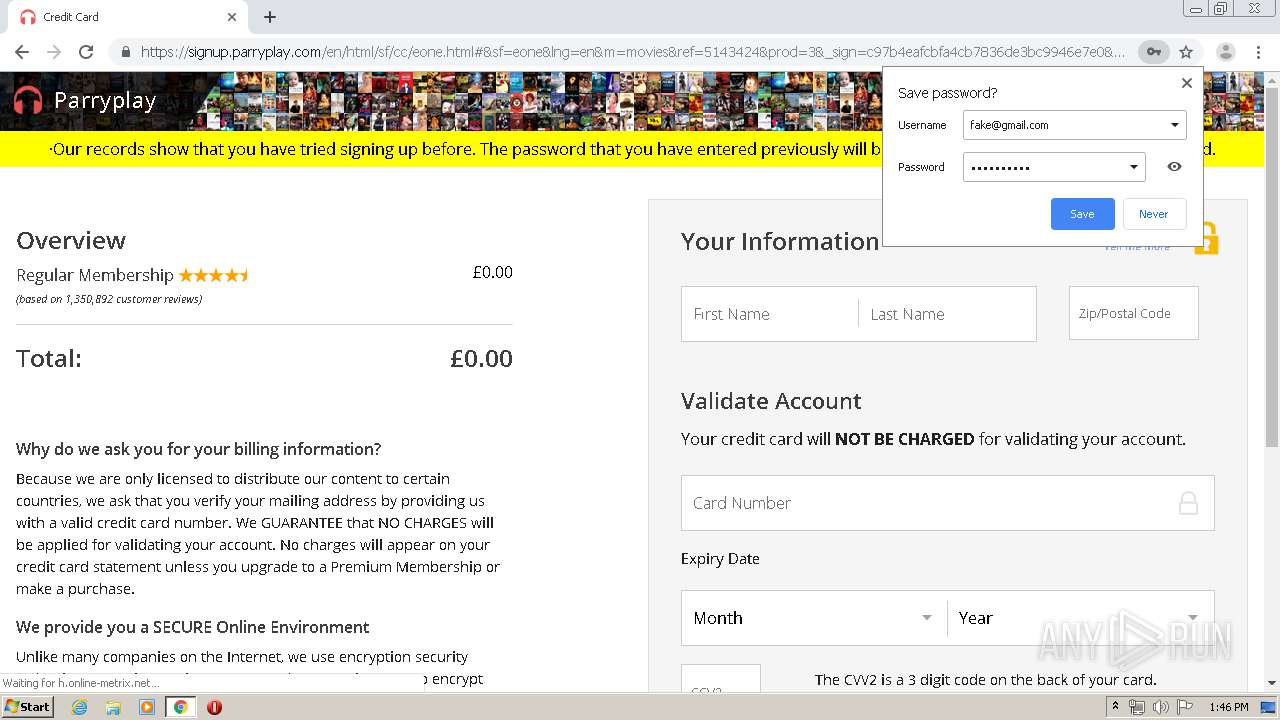Viewport: 1280px width, 720px height.
Task: Open the Month expiry dropdown
Action: click(x=813, y=618)
